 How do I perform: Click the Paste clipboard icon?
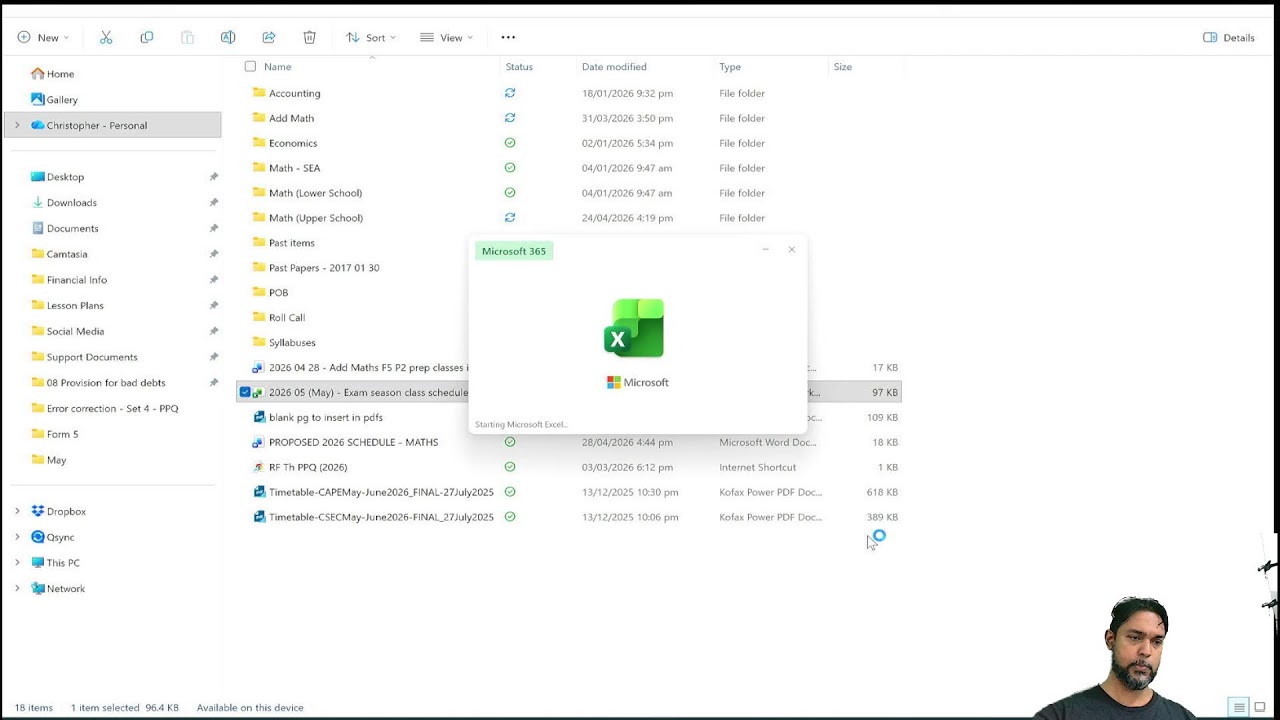click(x=187, y=37)
